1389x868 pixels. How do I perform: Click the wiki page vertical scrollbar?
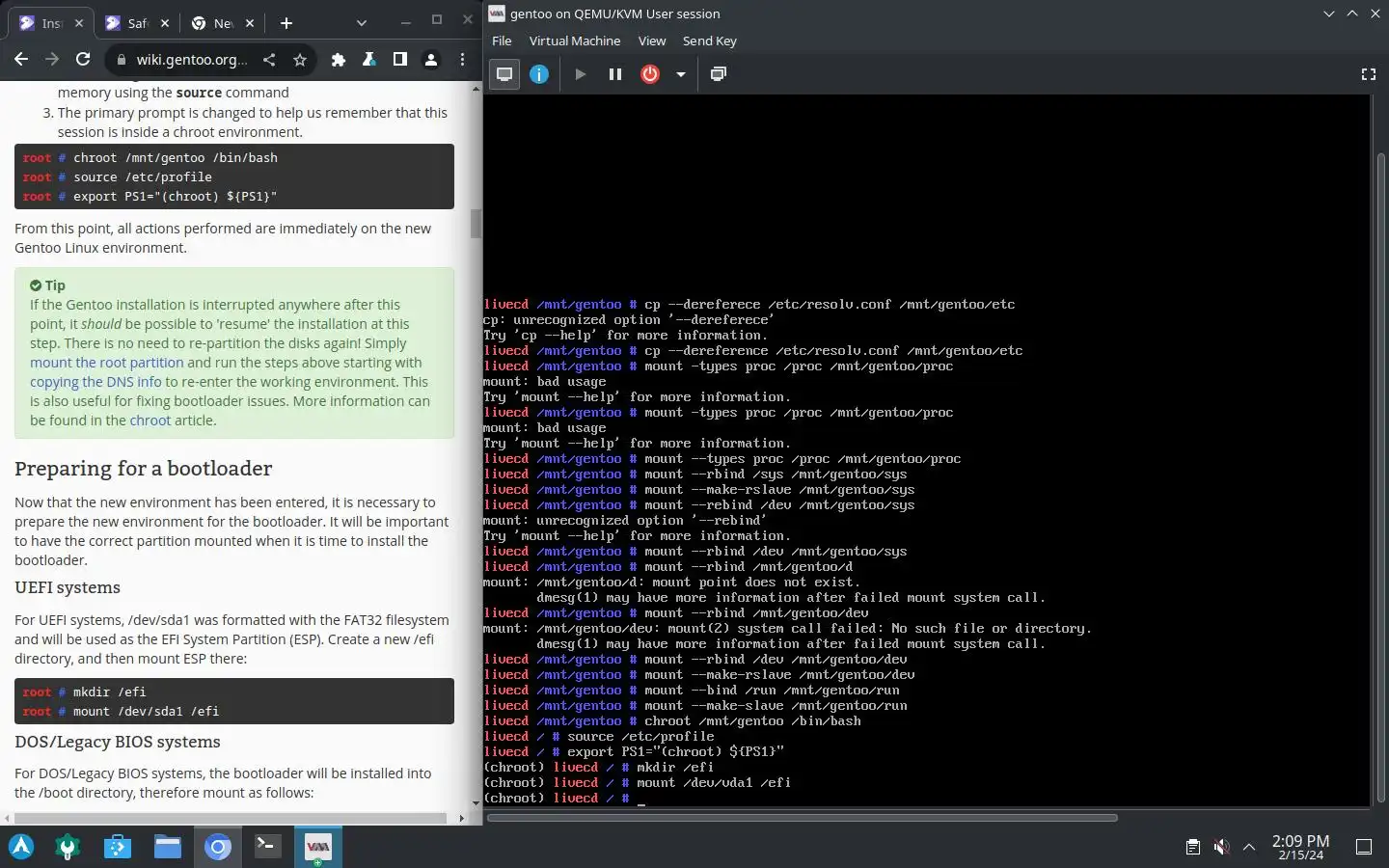(x=476, y=223)
